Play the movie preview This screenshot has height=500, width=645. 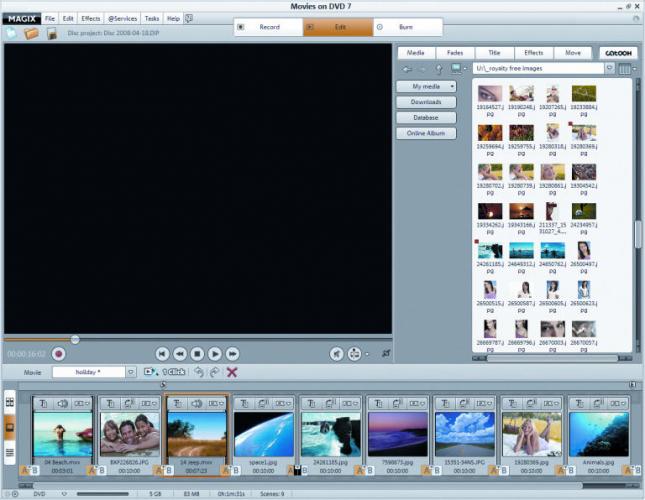click(215, 354)
